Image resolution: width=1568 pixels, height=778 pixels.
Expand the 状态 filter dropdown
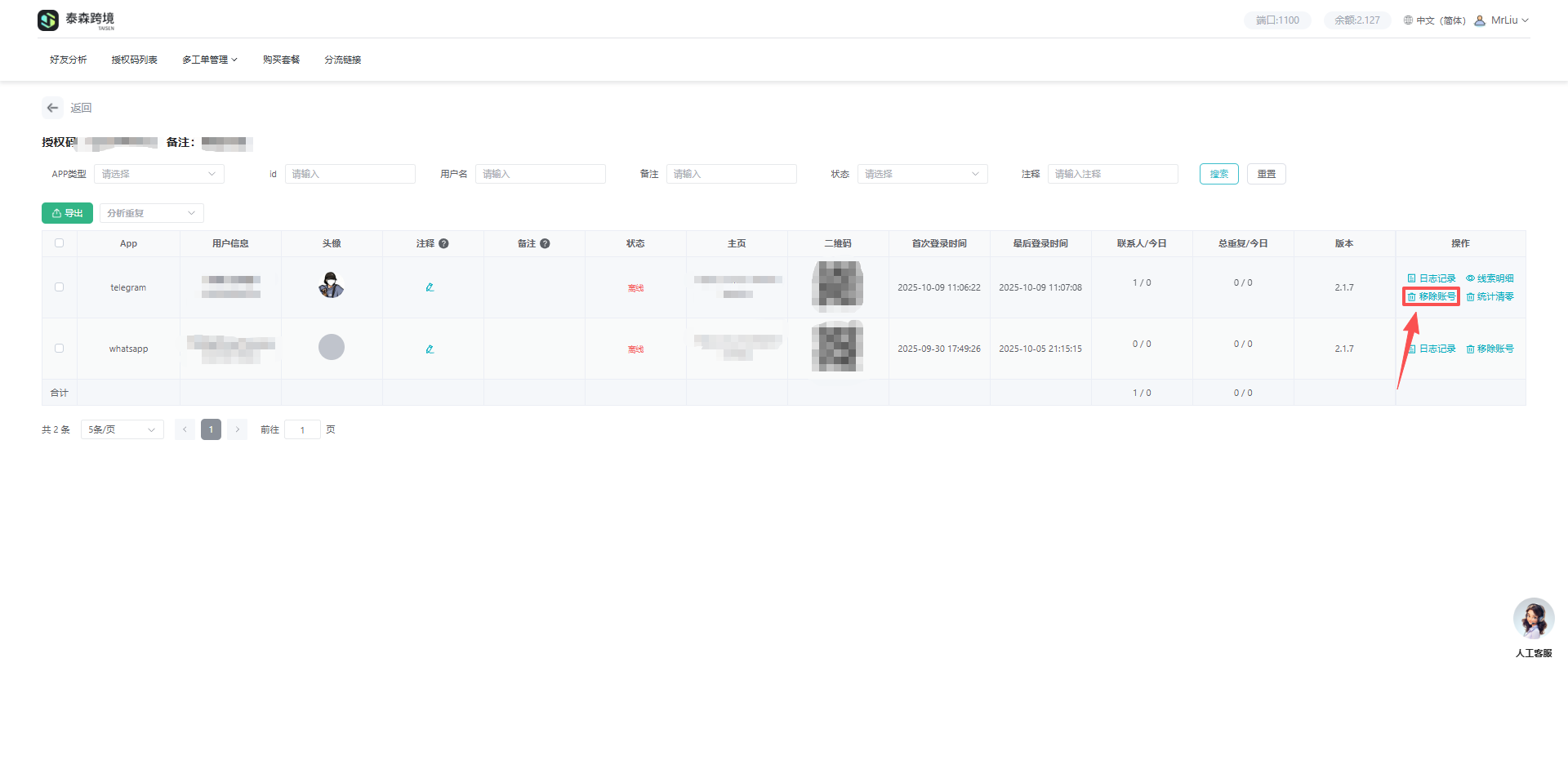tap(921, 174)
